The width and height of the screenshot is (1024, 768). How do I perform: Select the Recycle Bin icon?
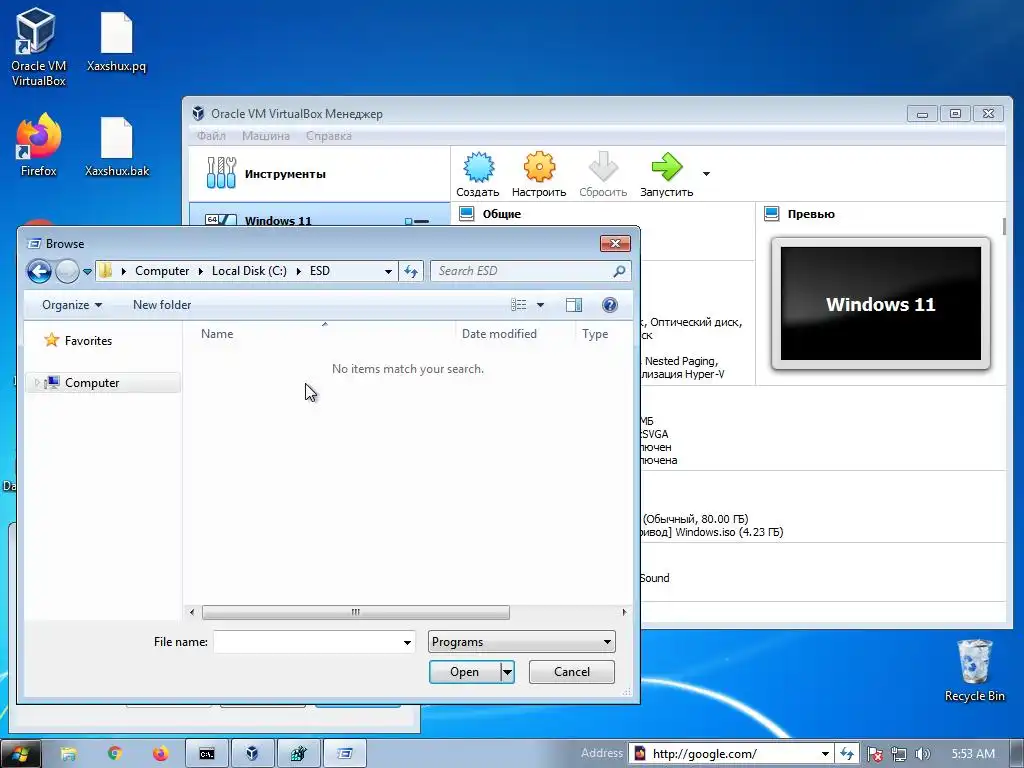[974, 670]
